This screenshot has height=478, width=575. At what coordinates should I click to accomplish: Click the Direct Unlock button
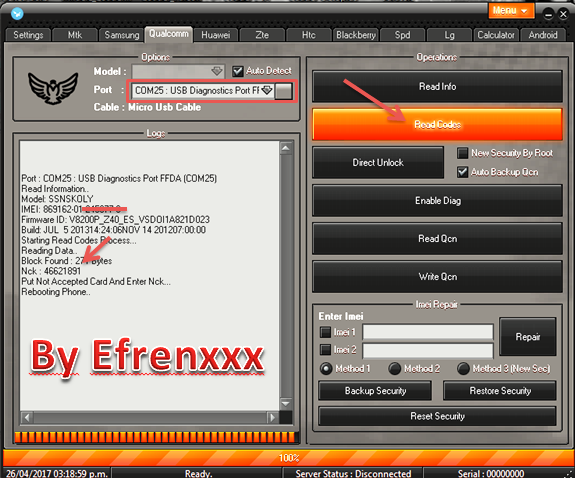click(x=378, y=163)
